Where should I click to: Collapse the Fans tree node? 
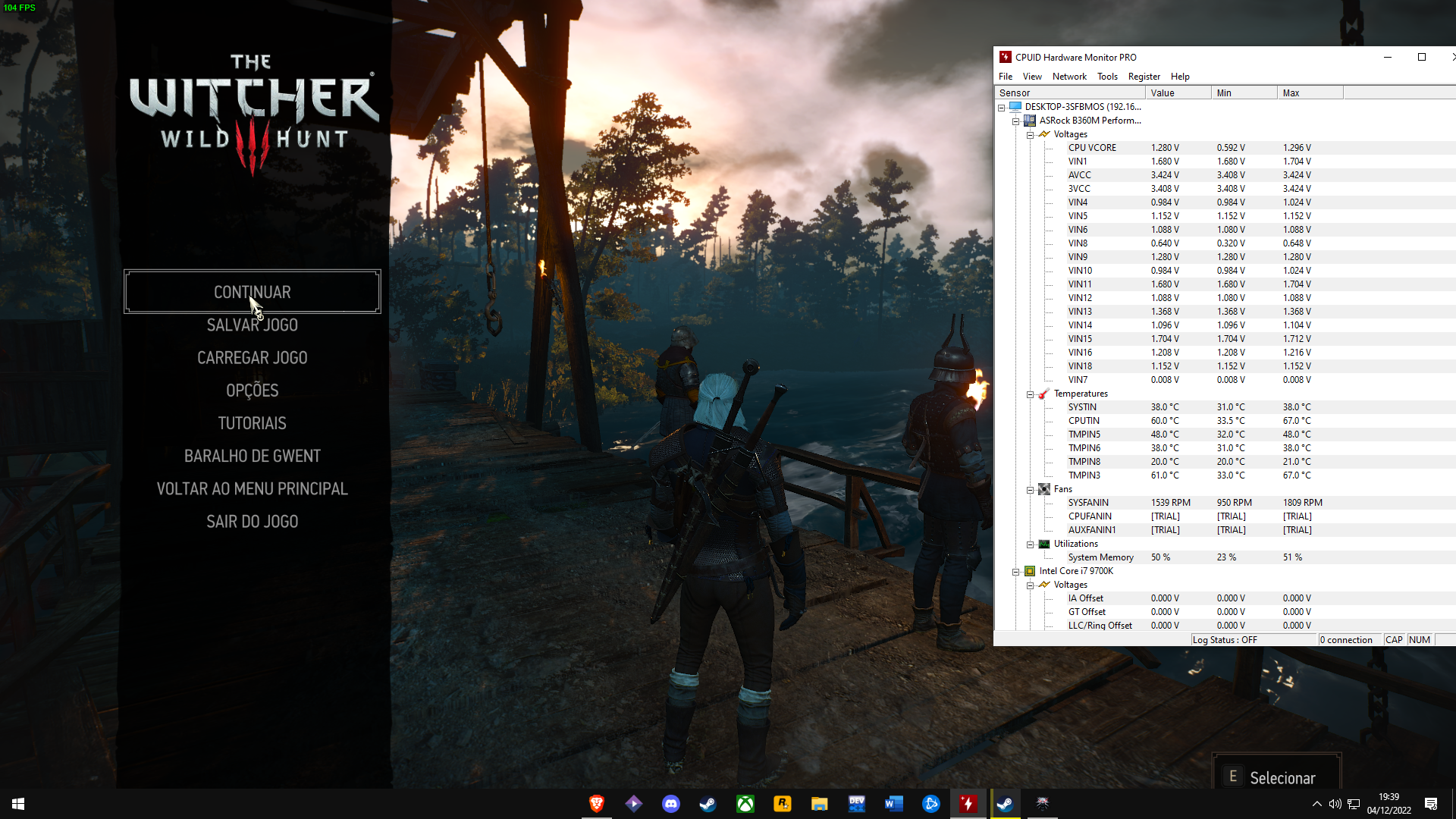point(1030,490)
